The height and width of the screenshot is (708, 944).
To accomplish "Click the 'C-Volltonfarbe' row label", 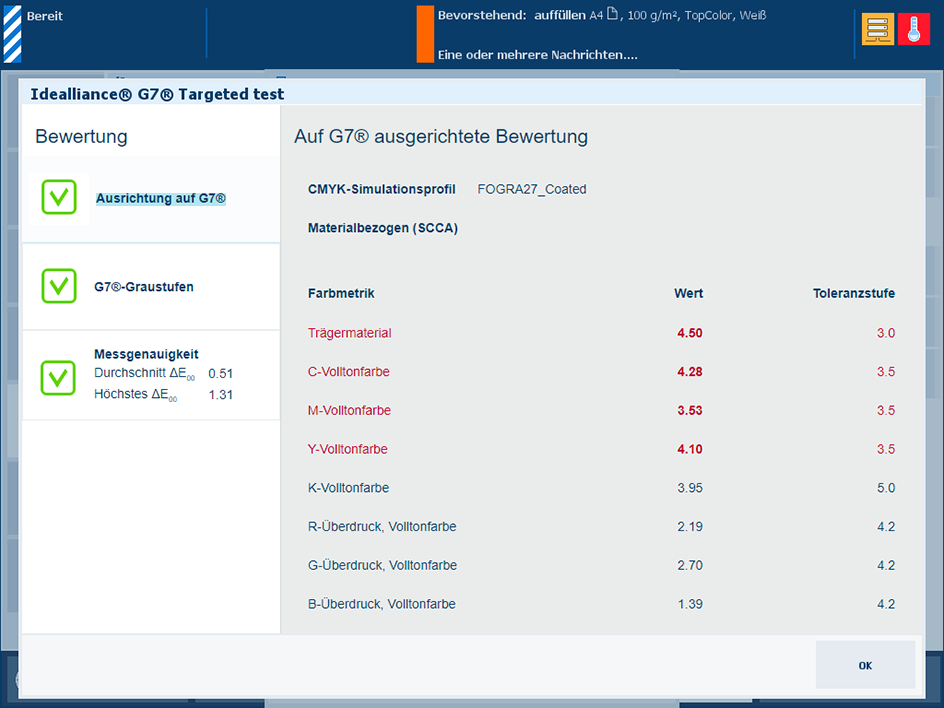I will (349, 371).
